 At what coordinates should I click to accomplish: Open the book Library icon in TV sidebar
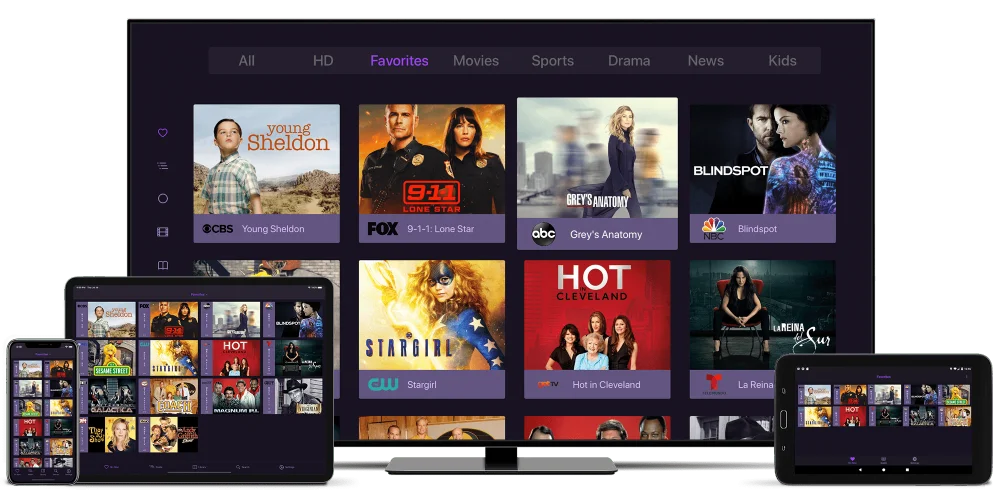(x=163, y=265)
